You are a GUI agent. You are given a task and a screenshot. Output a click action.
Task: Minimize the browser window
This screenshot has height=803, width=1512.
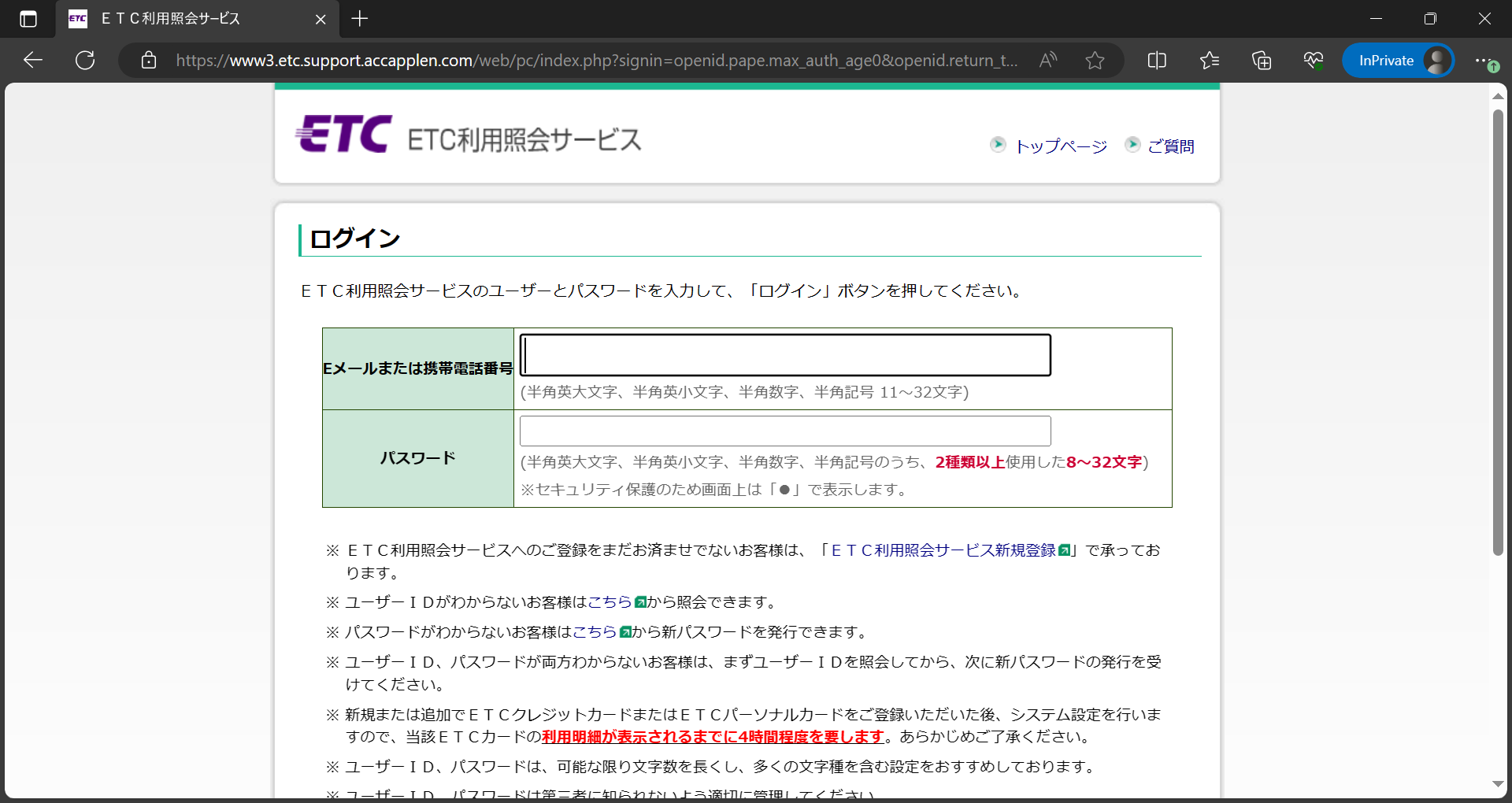(x=1377, y=19)
